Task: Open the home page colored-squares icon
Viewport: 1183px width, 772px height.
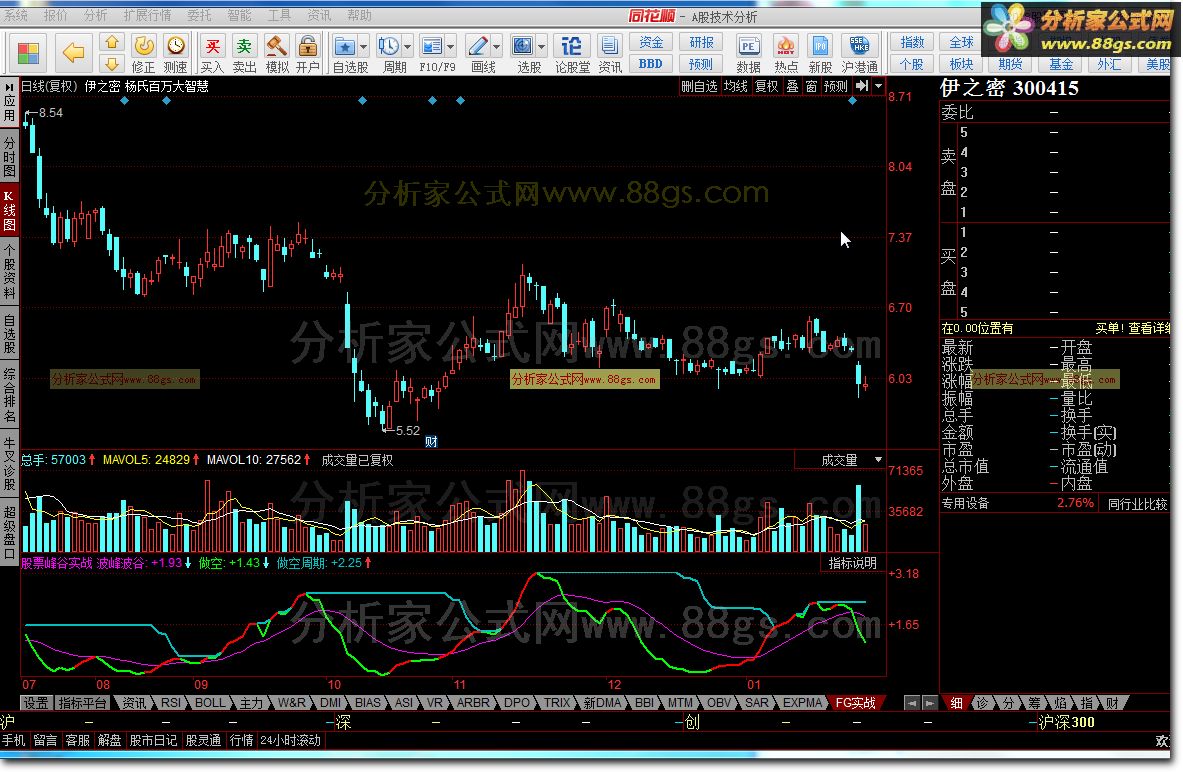Action: click(28, 53)
